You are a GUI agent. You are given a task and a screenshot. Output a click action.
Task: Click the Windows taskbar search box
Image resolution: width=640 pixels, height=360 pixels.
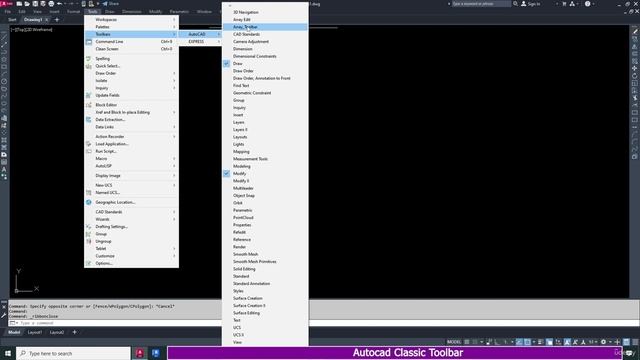pos(73,353)
